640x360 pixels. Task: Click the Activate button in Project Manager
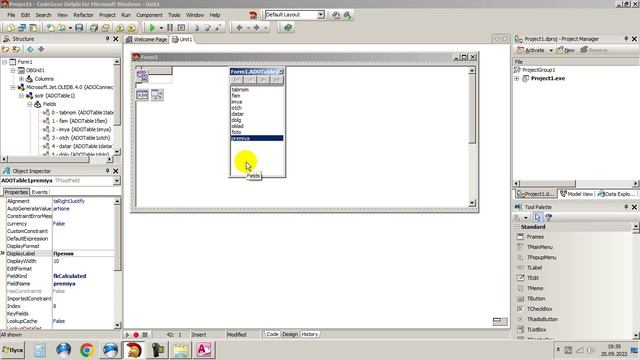pos(531,50)
